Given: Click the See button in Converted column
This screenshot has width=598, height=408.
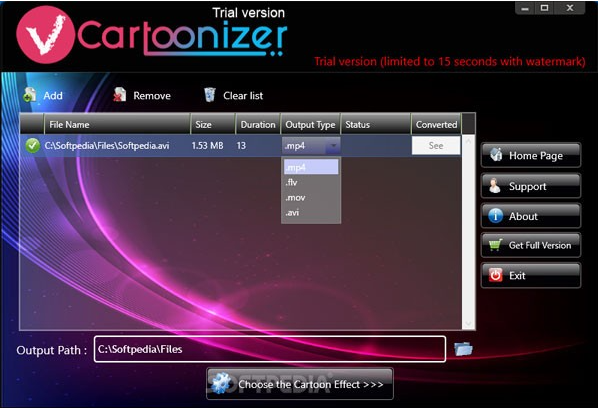Looking at the screenshot, I should 436,145.
